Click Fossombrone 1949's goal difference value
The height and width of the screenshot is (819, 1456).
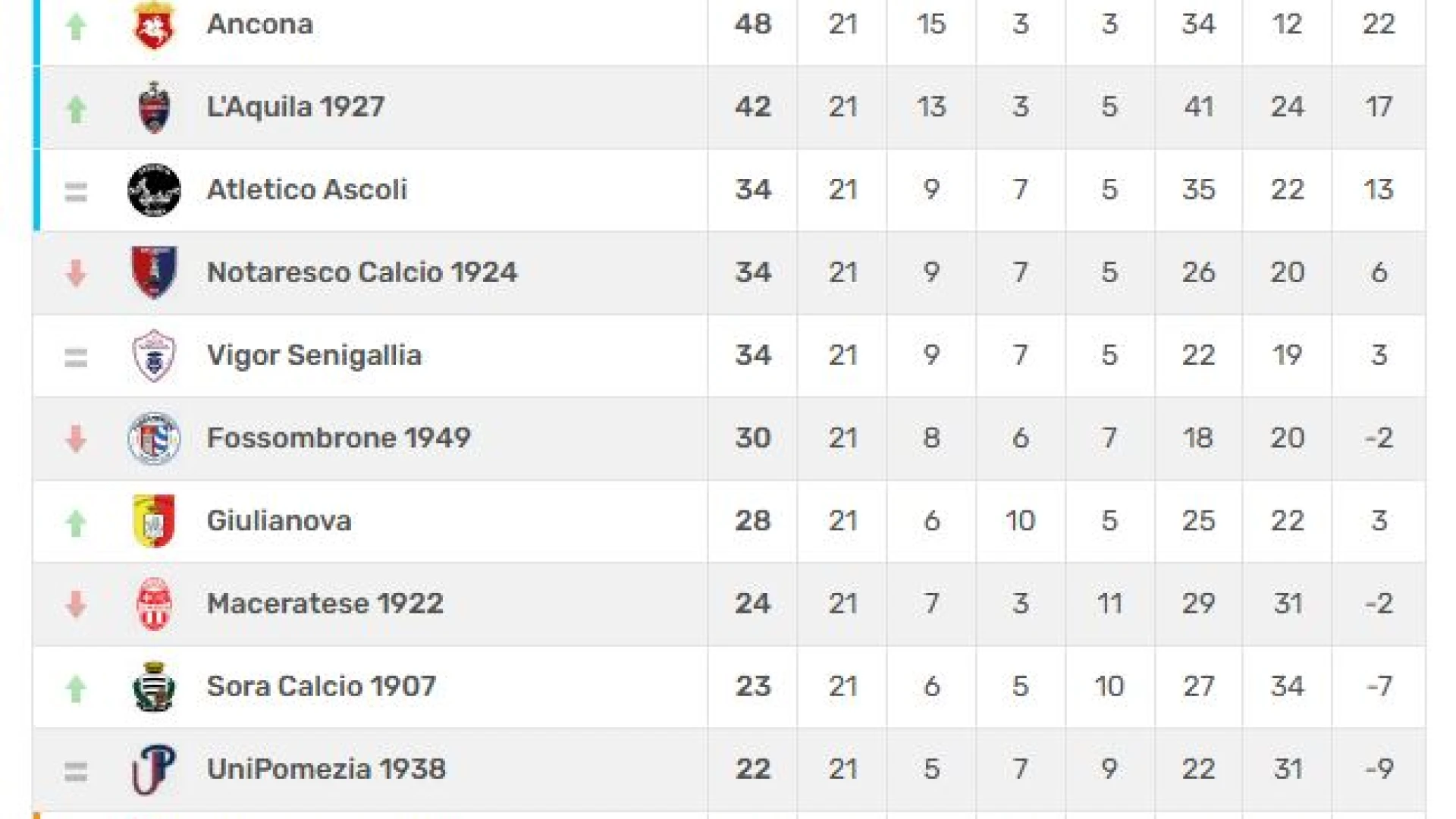click(x=1378, y=438)
